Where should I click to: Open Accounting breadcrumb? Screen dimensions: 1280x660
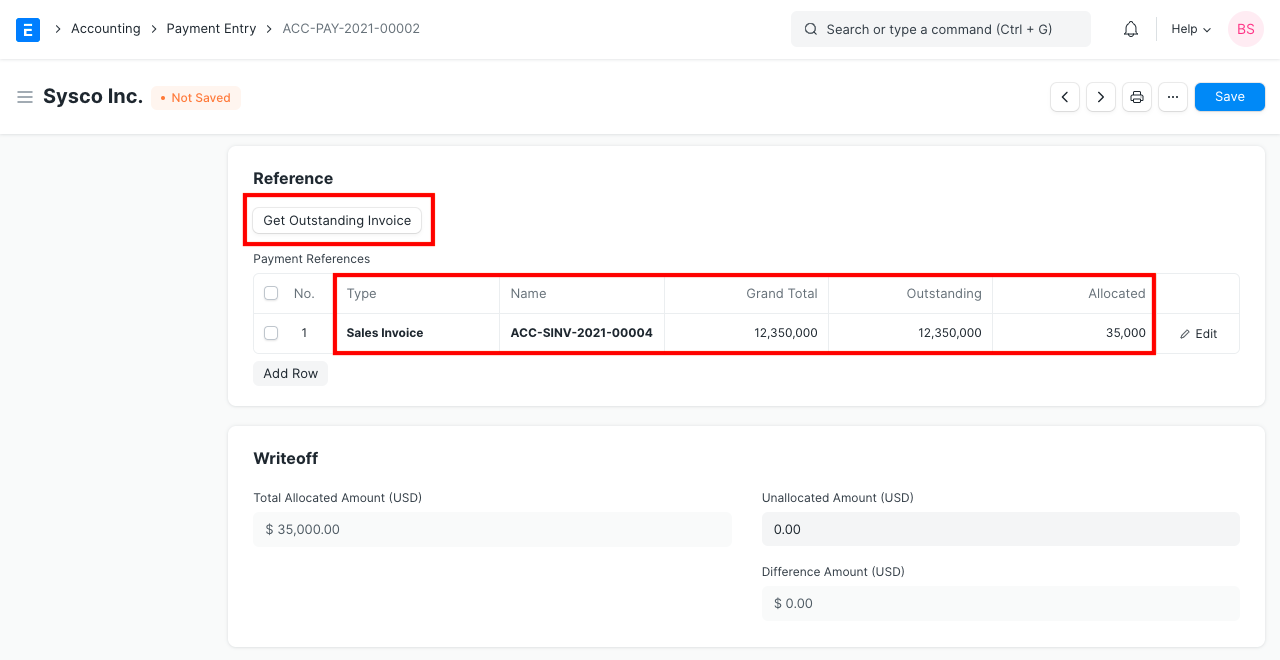pos(105,29)
